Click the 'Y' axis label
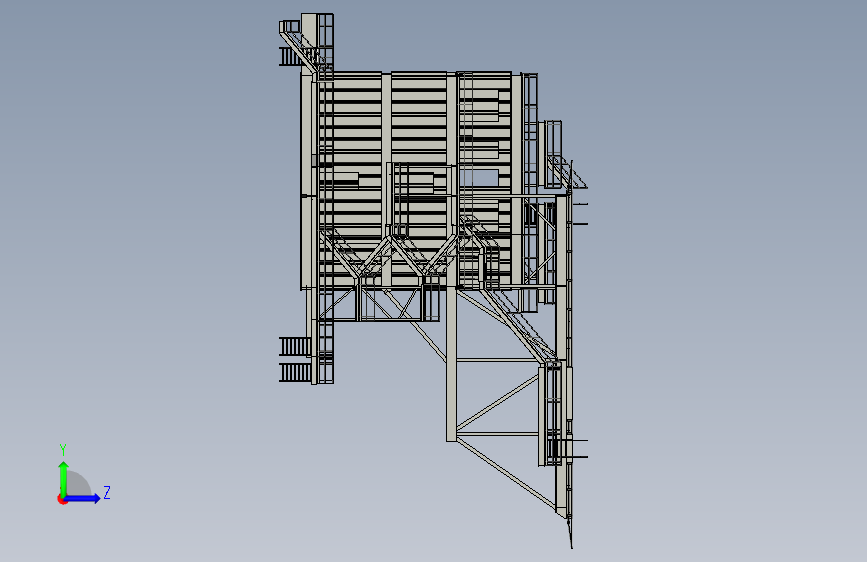867x562 pixels. point(63,449)
